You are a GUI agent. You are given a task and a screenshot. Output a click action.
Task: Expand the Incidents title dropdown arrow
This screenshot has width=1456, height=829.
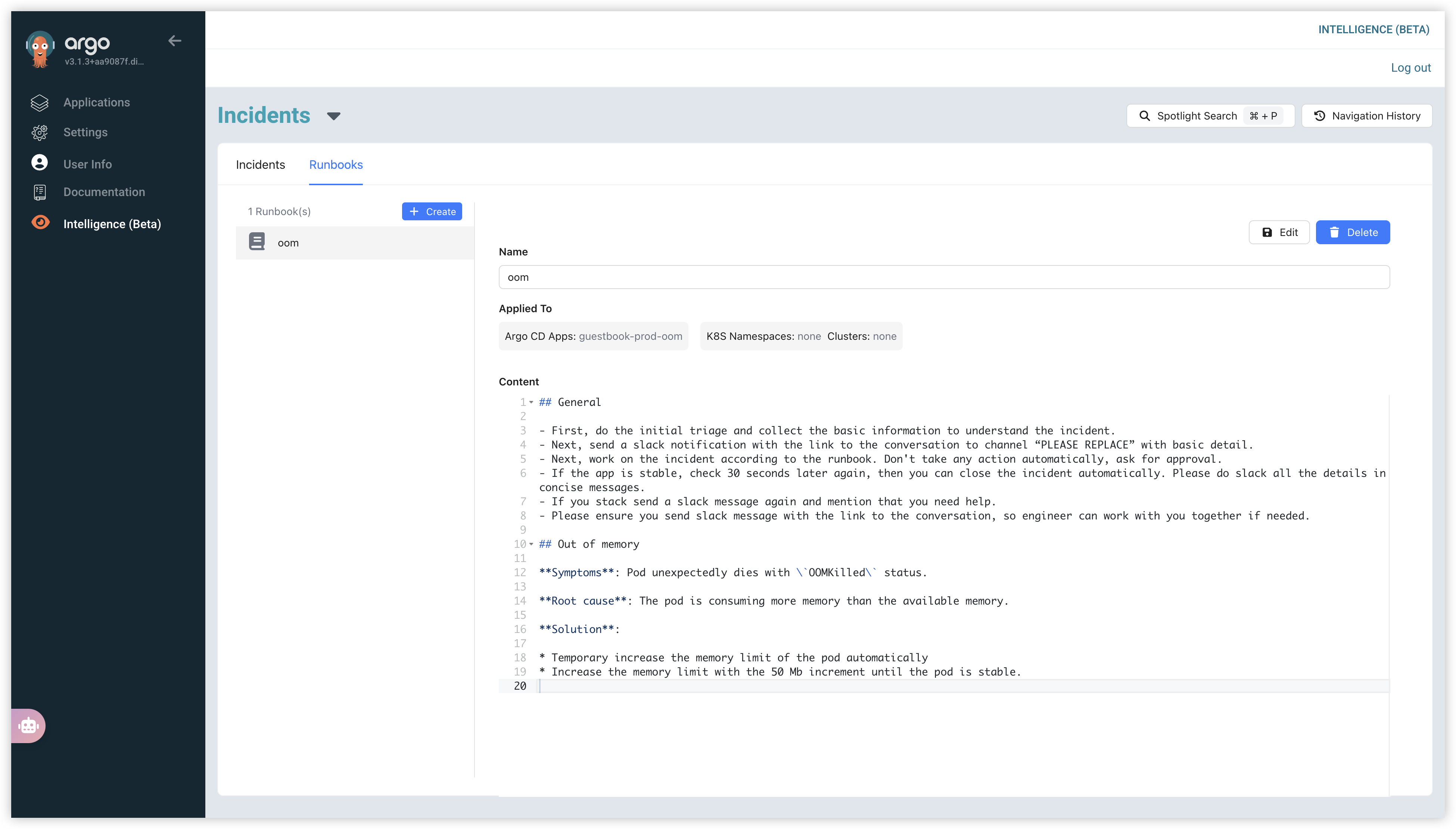coord(333,116)
